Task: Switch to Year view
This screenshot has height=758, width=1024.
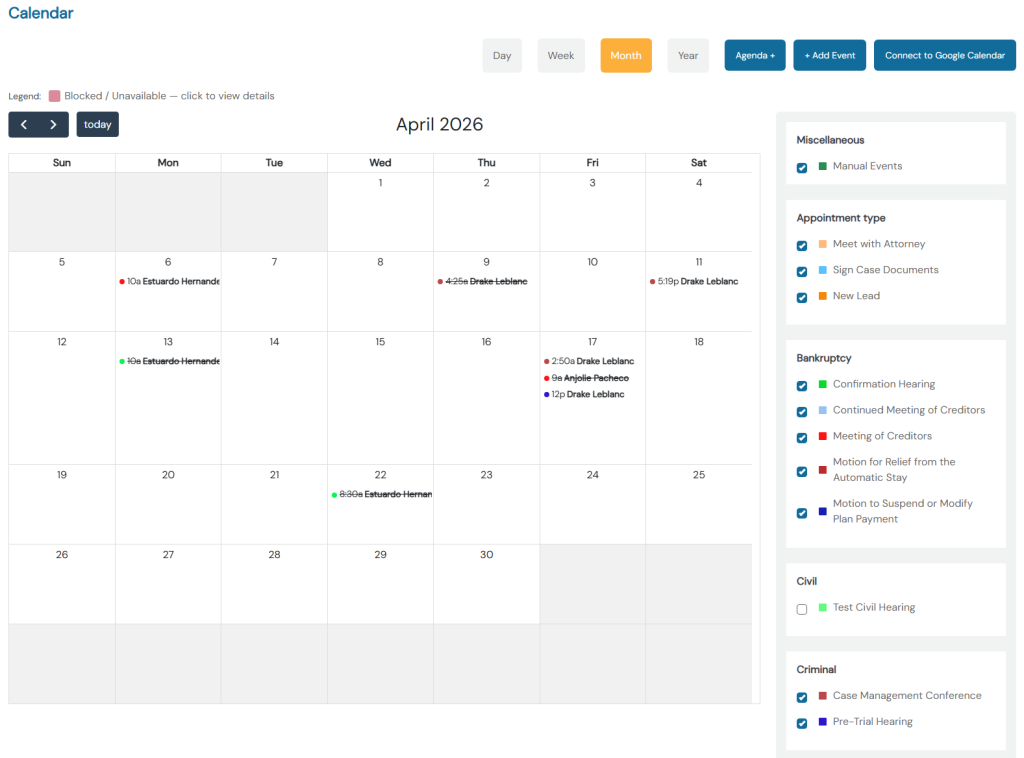Action: pyautogui.click(x=688, y=55)
